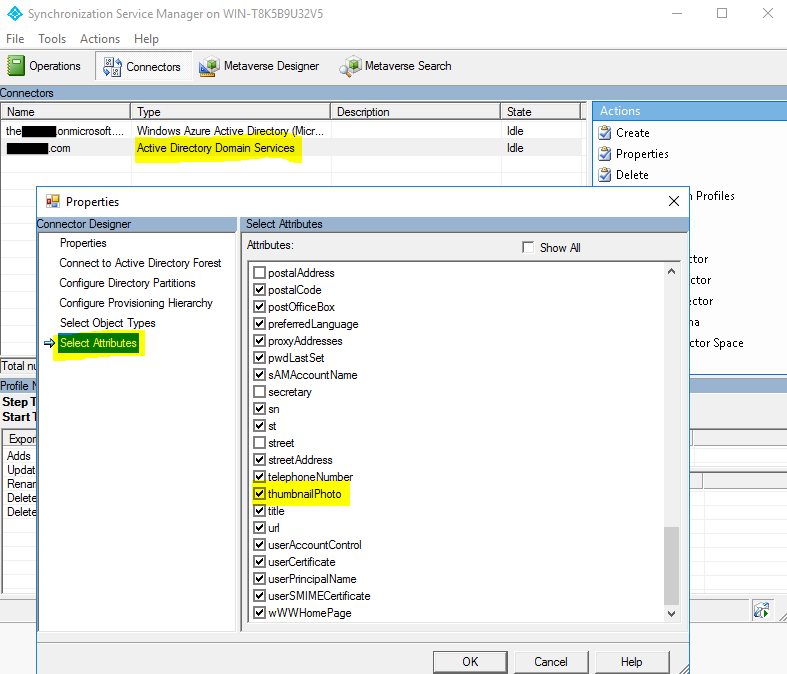Uncheck the postOfficeBox attribute
Image resolution: width=787 pixels, height=674 pixels.
259,307
